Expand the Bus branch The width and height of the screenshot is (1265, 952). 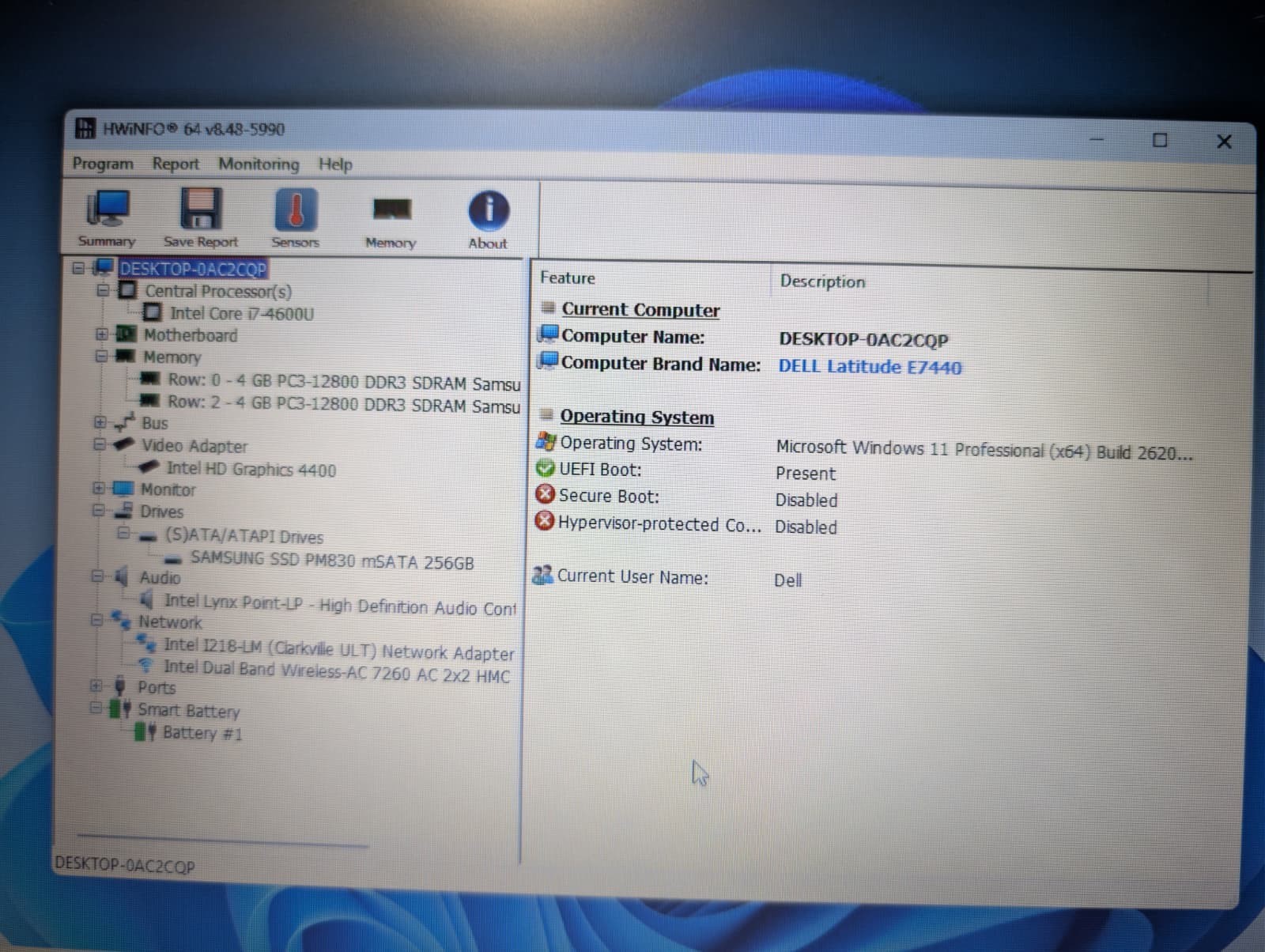[100, 422]
